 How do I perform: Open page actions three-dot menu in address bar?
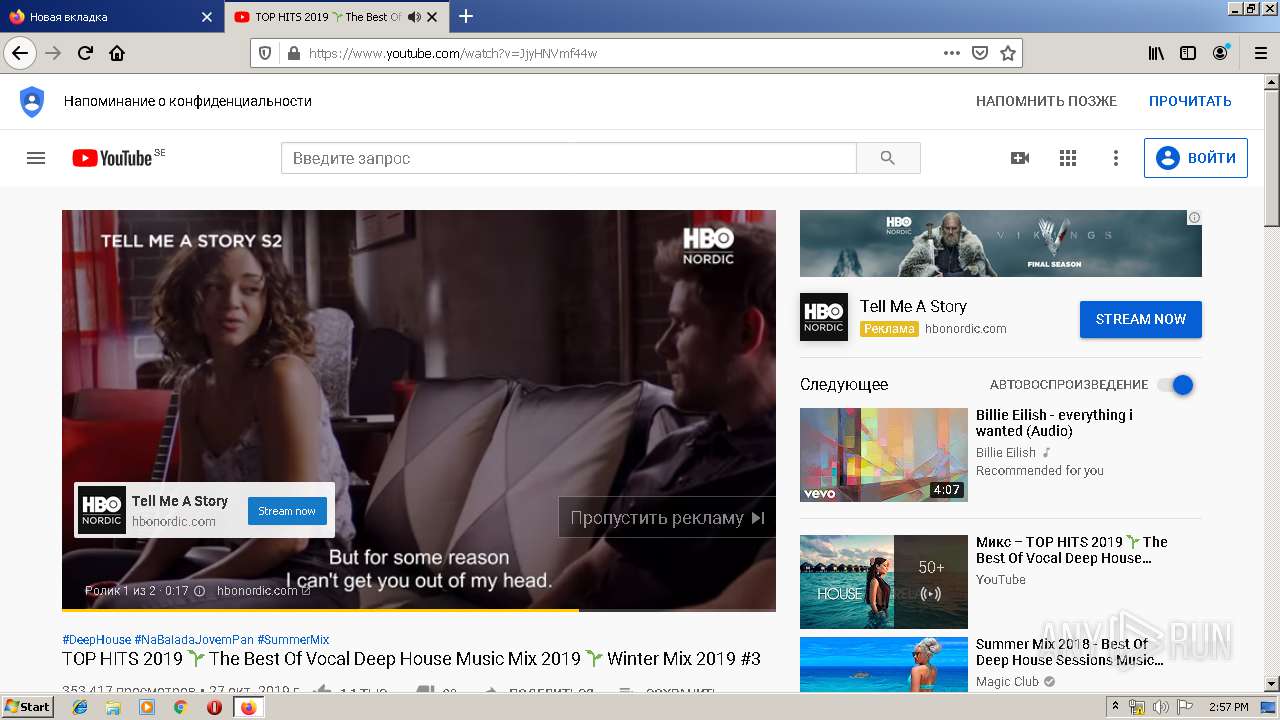pos(952,53)
